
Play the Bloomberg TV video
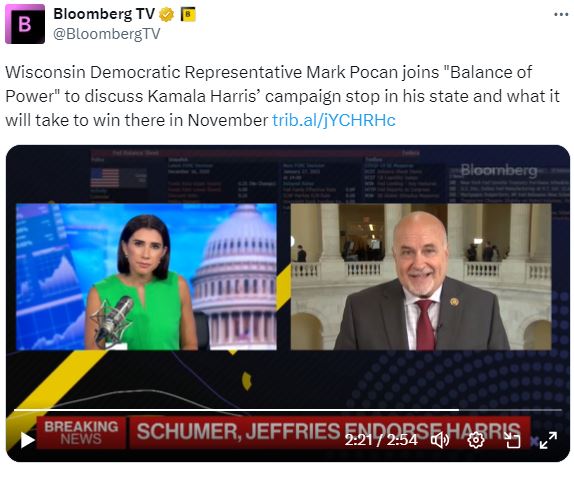click(27, 440)
